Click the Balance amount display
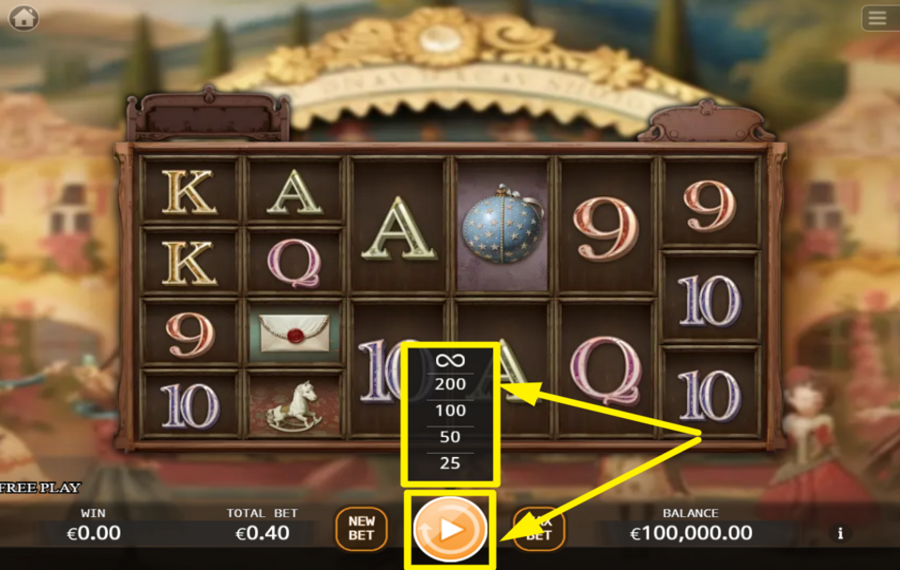 691,533
